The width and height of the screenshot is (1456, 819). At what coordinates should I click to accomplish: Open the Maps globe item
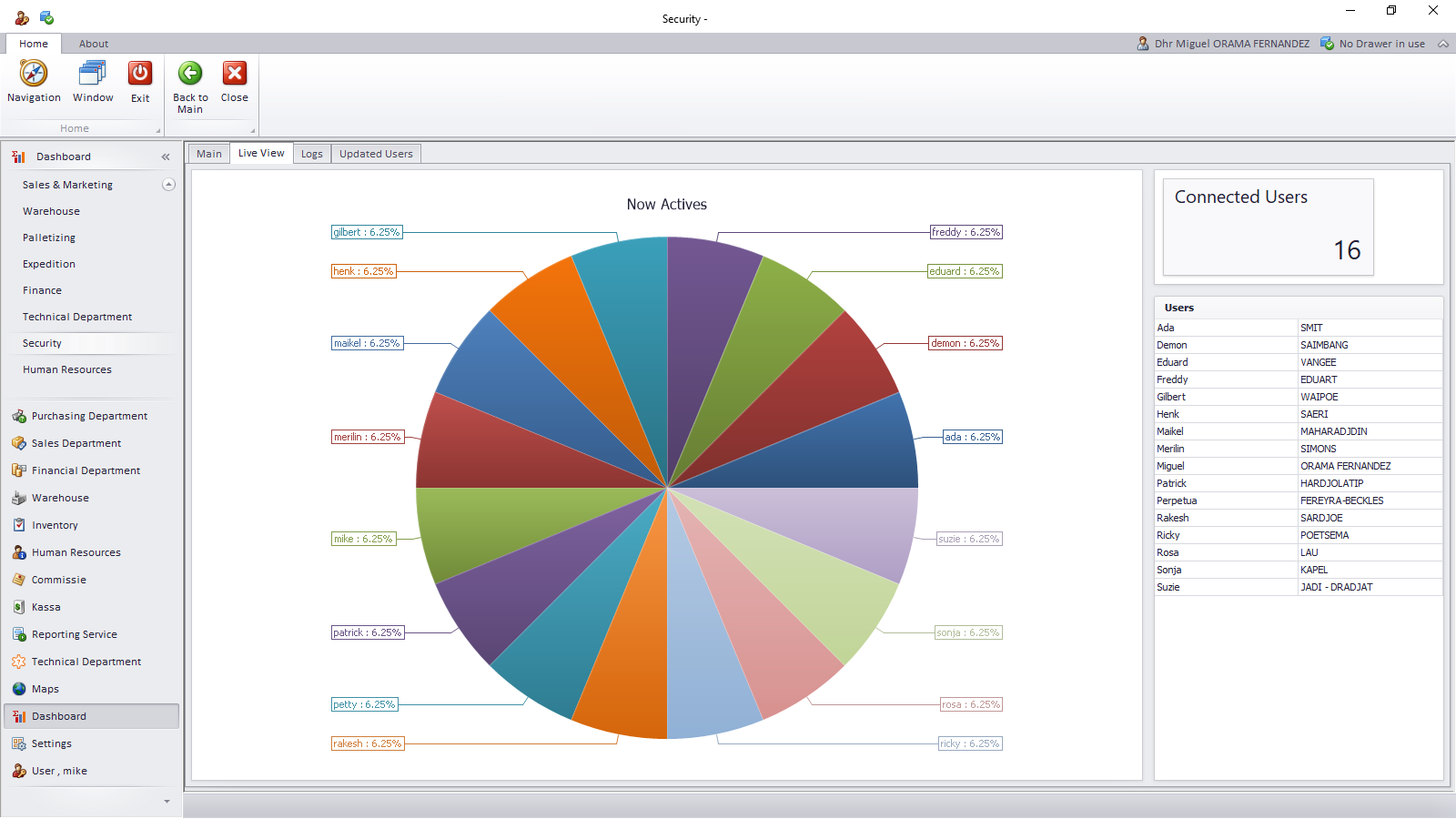[x=45, y=689]
